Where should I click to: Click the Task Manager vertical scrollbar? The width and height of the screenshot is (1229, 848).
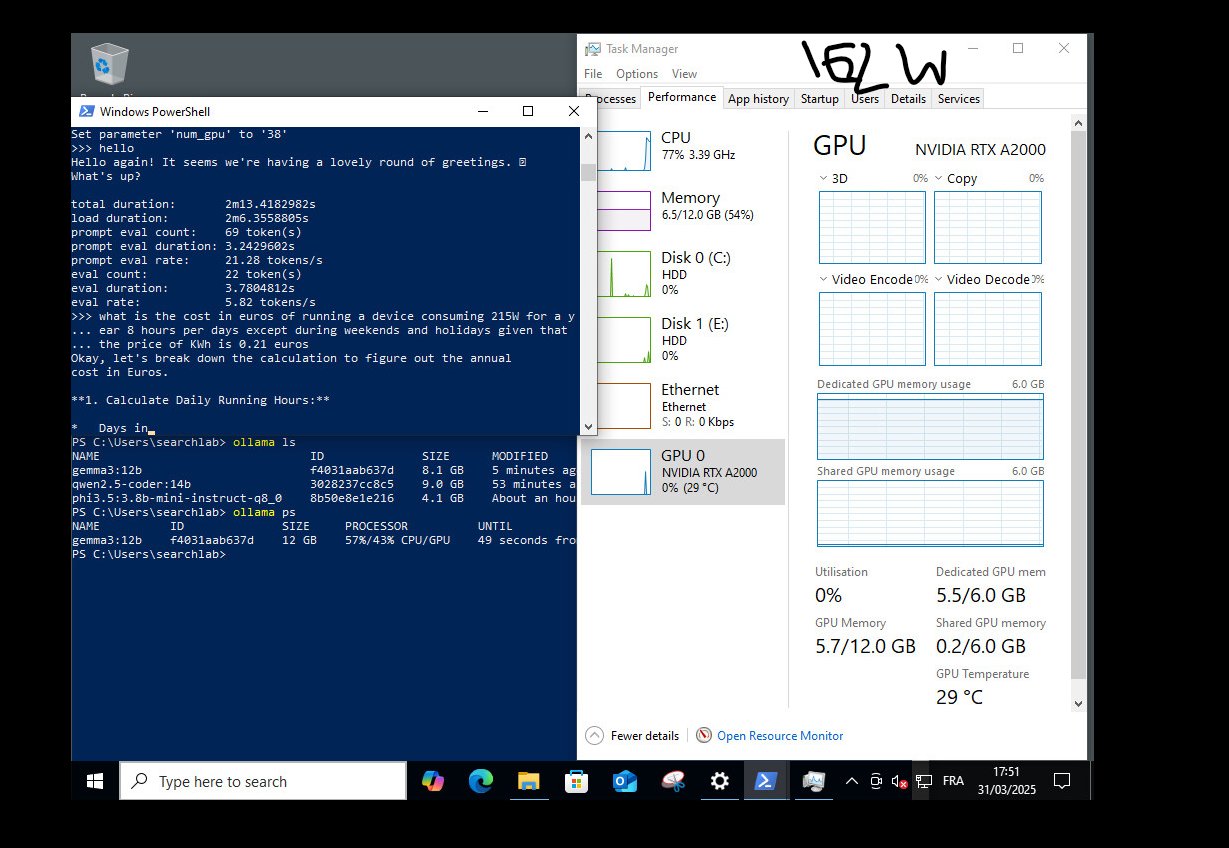(1078, 405)
